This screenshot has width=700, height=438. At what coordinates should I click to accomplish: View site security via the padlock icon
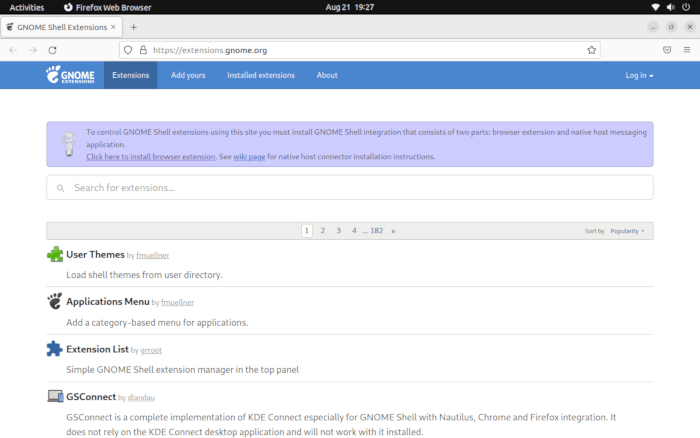143,50
